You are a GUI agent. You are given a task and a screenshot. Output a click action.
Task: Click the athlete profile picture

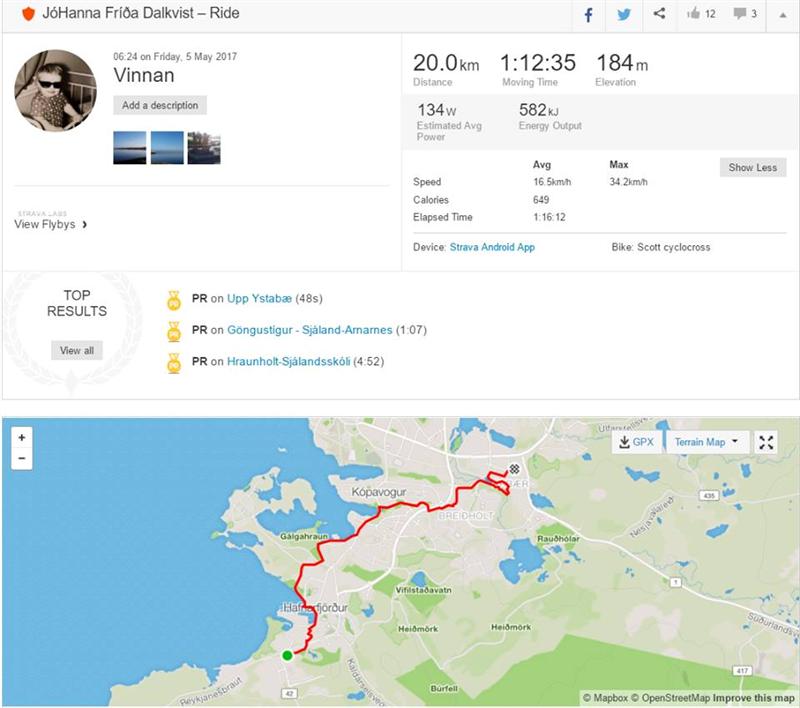(55, 90)
